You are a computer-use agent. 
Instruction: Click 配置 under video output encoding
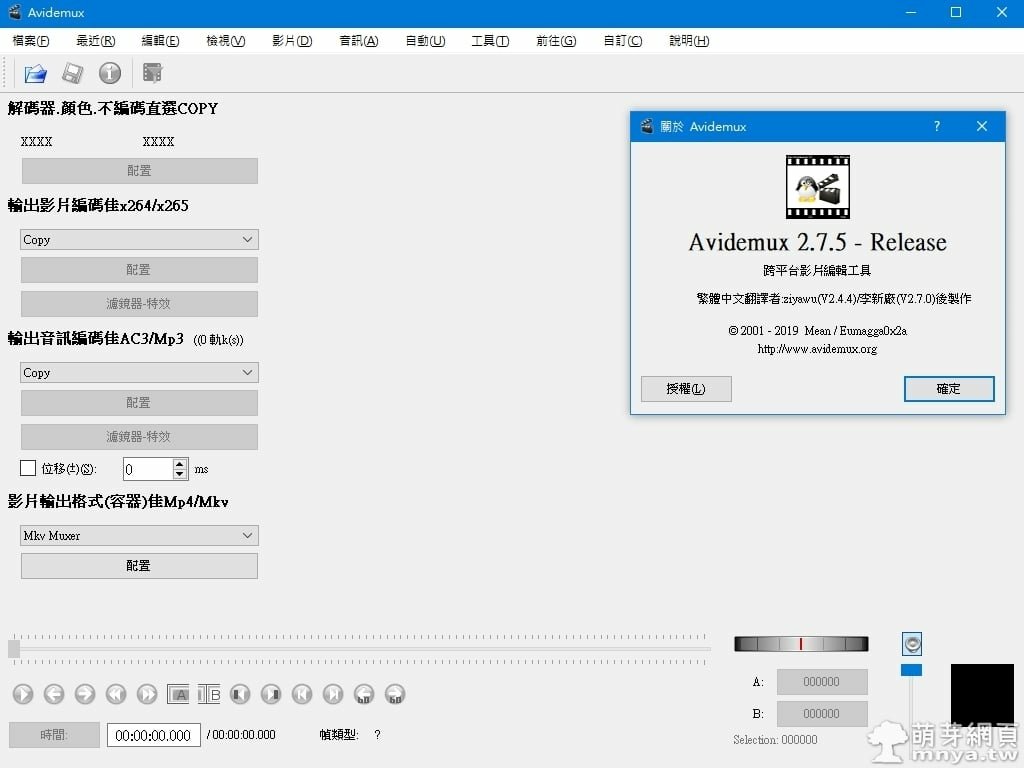pos(139,270)
